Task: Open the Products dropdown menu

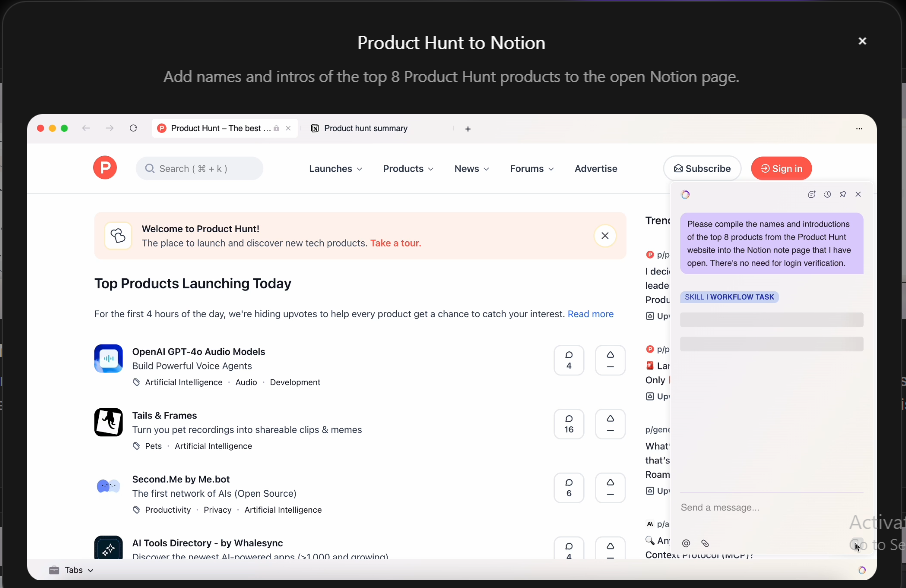Action: pyautogui.click(x=407, y=168)
